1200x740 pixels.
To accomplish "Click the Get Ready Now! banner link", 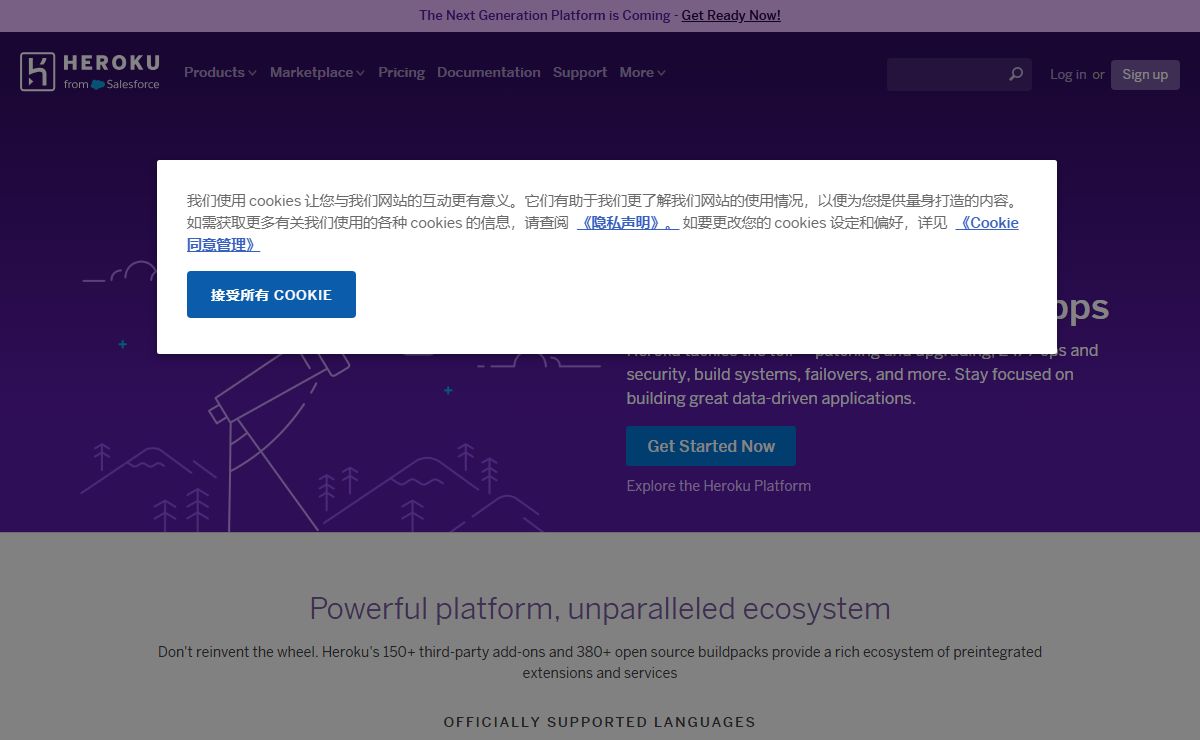I will (731, 15).
